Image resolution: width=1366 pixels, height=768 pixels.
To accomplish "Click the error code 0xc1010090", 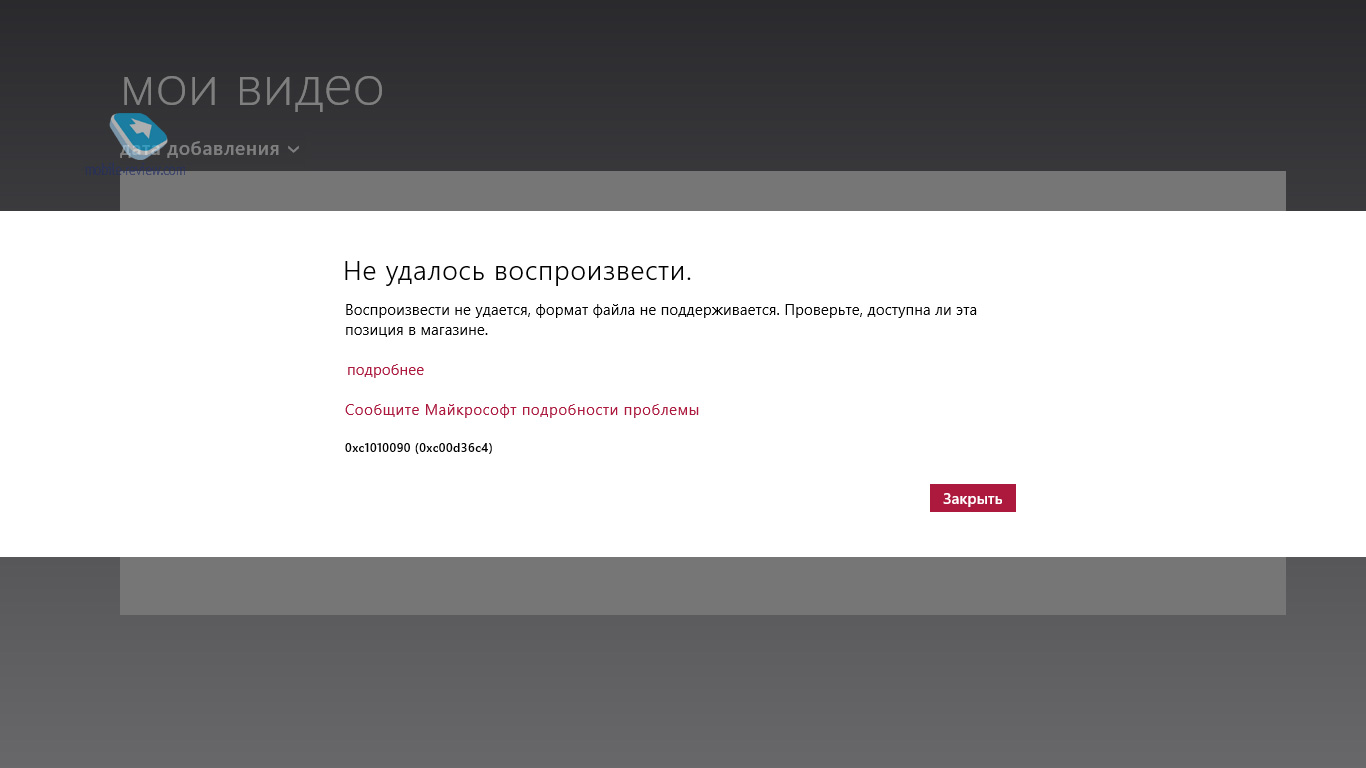I will 377,448.
